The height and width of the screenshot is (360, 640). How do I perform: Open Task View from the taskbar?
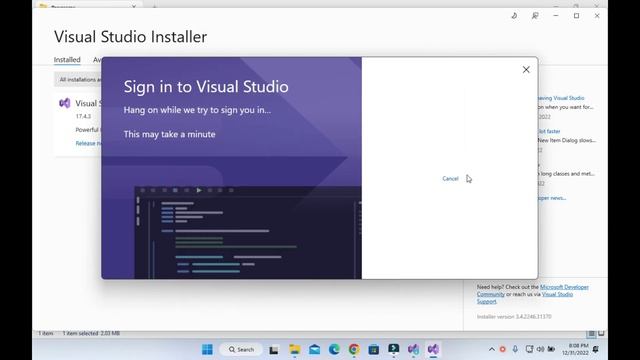click(x=273, y=349)
